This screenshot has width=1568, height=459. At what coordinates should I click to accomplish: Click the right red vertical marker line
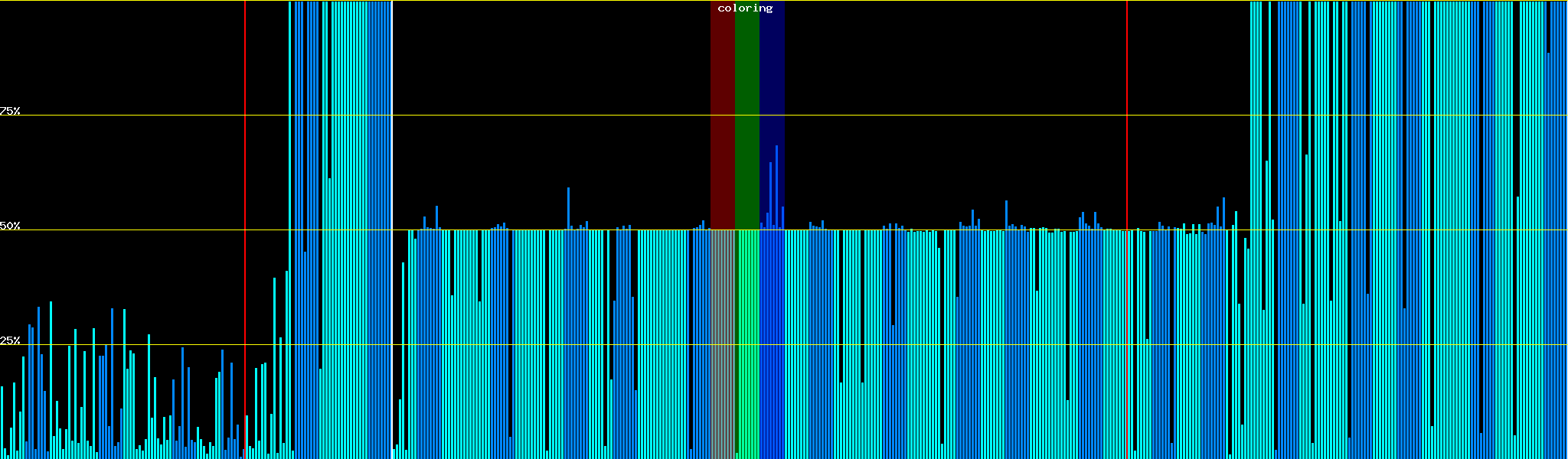pos(1127,115)
